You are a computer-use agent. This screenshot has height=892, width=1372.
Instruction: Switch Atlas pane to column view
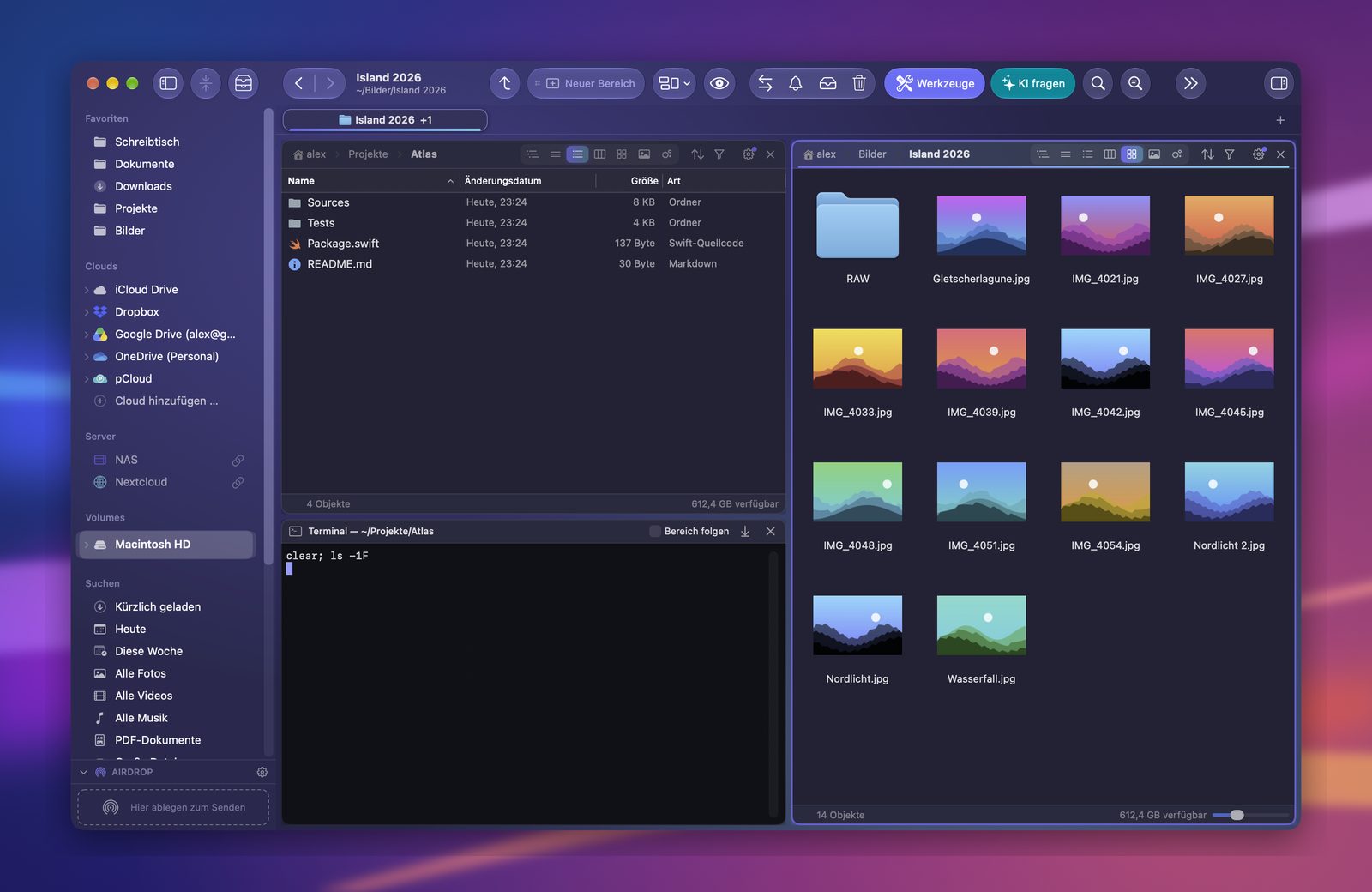599,154
